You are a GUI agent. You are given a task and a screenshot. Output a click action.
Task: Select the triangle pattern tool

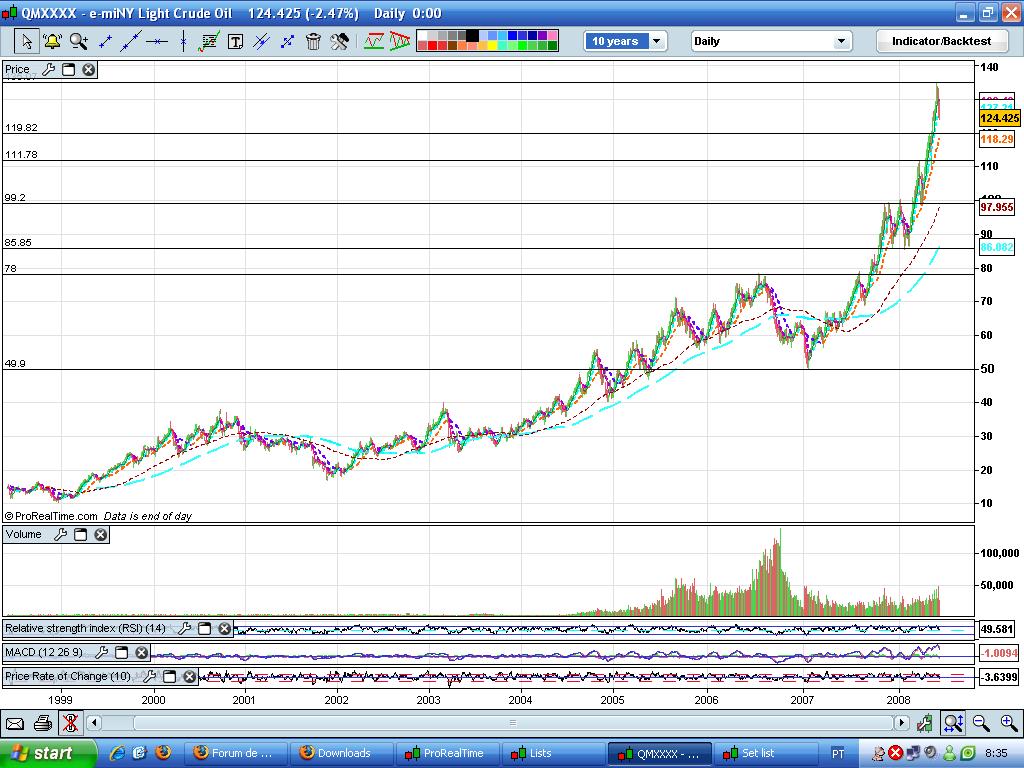coord(400,42)
